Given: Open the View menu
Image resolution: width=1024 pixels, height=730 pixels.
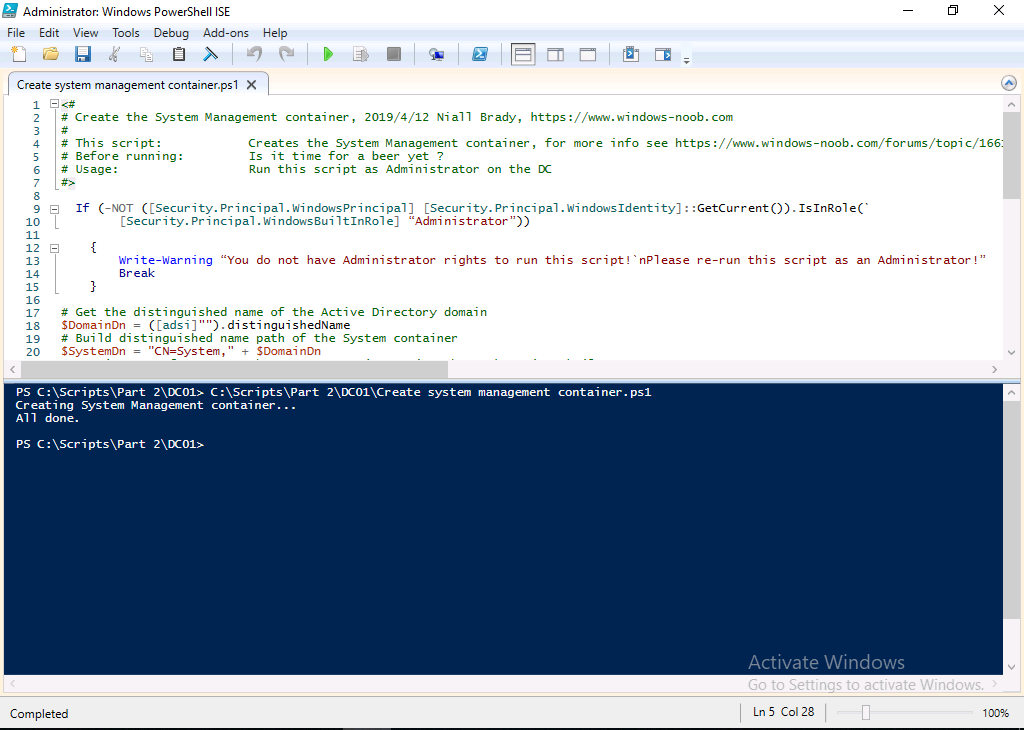Looking at the screenshot, I should pyautogui.click(x=86, y=33).
